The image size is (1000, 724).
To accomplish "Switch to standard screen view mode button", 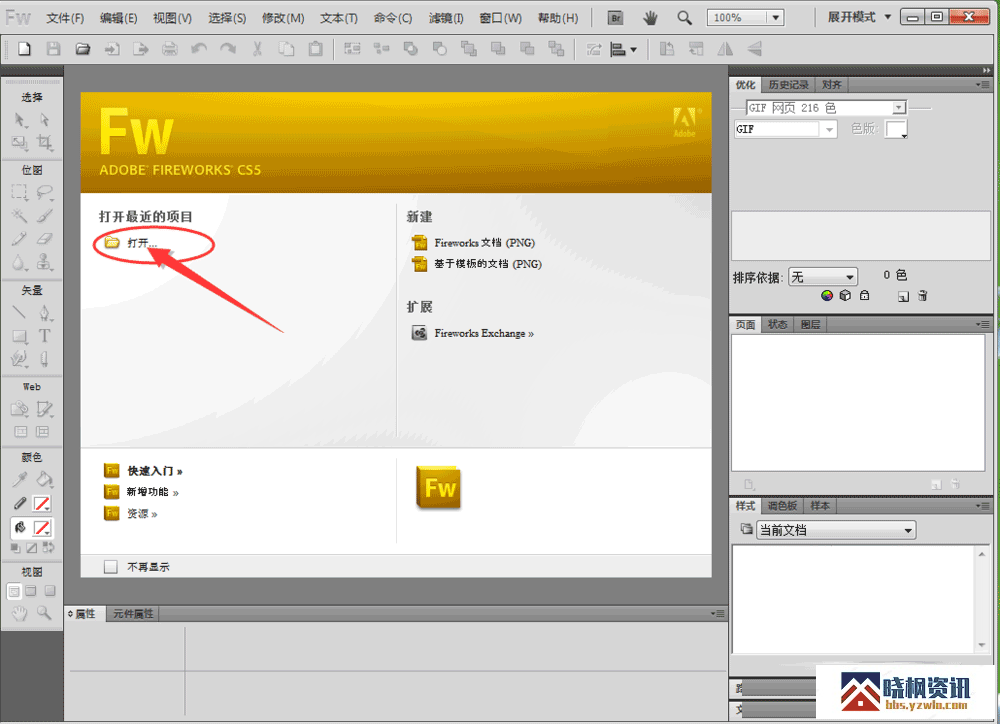I will pos(15,591).
